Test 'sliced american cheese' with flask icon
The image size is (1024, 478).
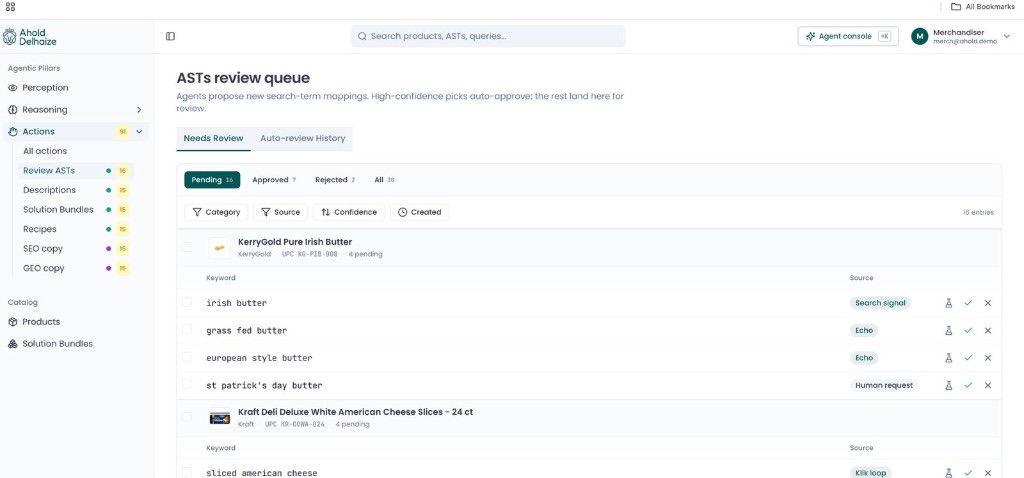pos(949,473)
